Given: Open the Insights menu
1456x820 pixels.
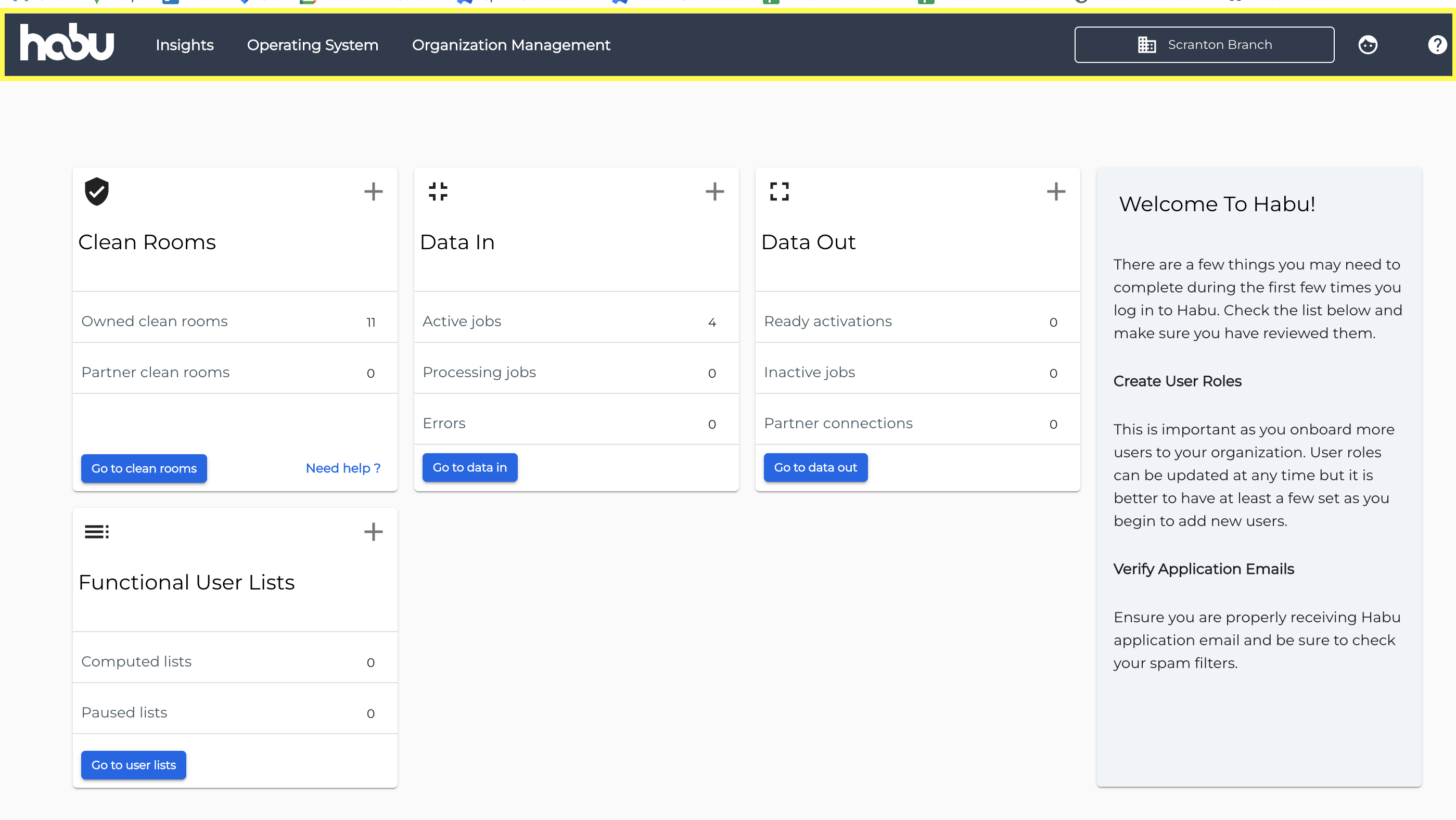Looking at the screenshot, I should pyautogui.click(x=184, y=45).
